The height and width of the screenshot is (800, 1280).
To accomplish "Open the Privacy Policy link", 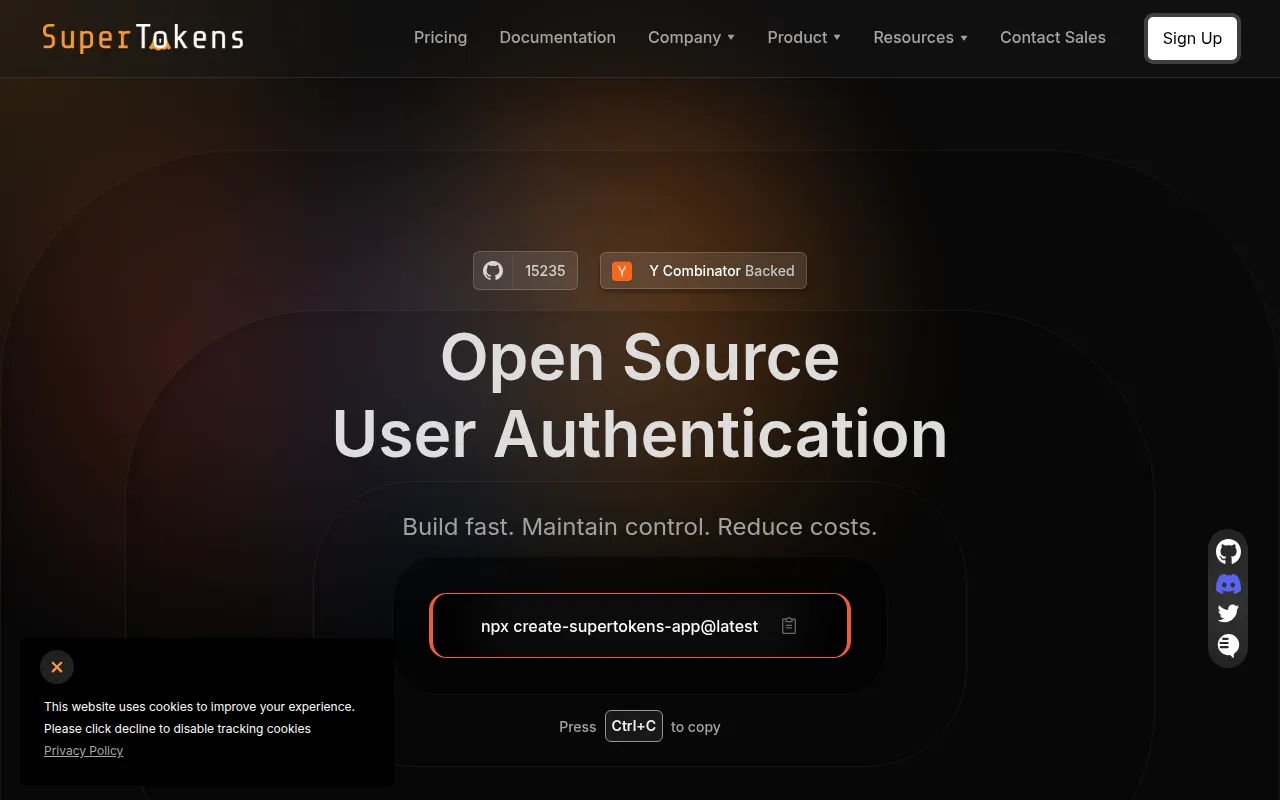I will [84, 751].
